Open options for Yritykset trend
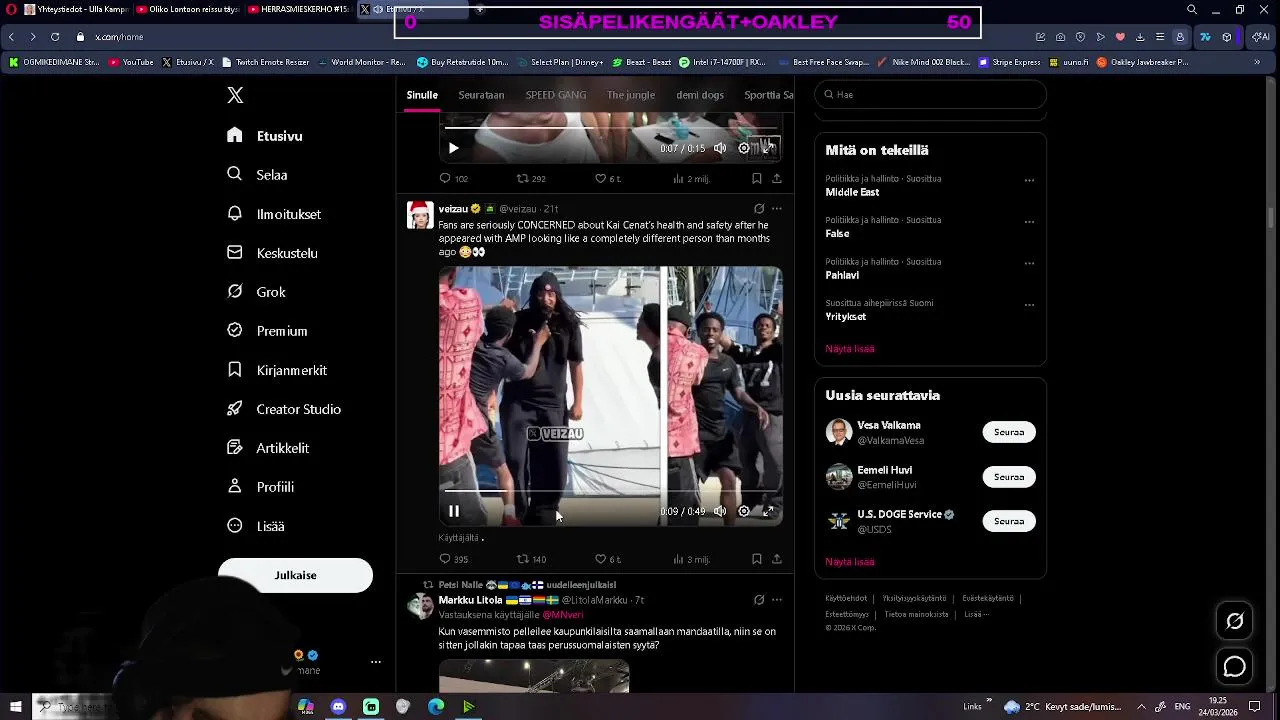 pyautogui.click(x=1029, y=305)
